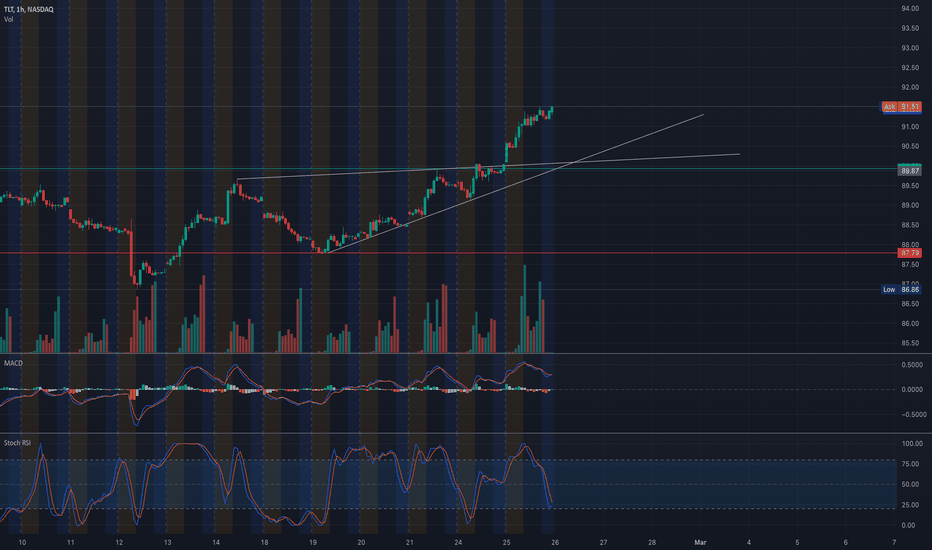Click the 89.87 price level label
The width and height of the screenshot is (932, 550).
point(910,171)
